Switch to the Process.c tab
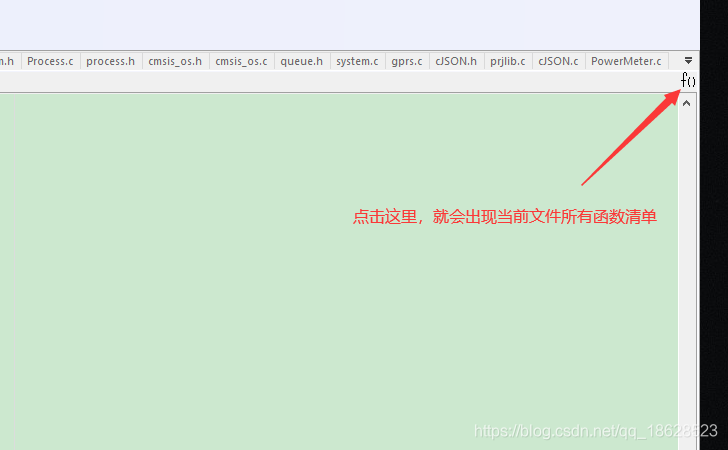The width and height of the screenshot is (728, 450). (50, 61)
